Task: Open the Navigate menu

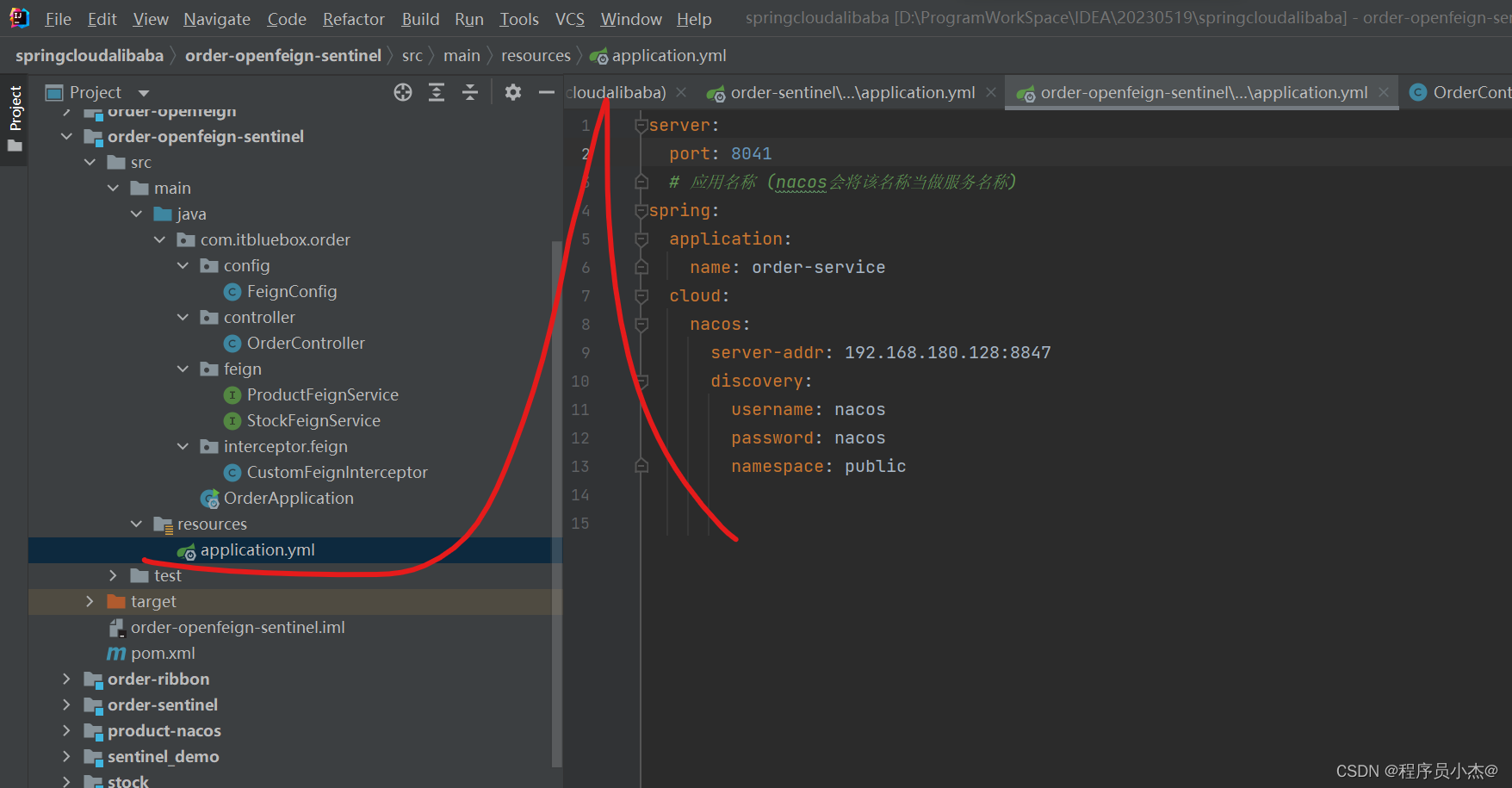Action: coord(217,19)
